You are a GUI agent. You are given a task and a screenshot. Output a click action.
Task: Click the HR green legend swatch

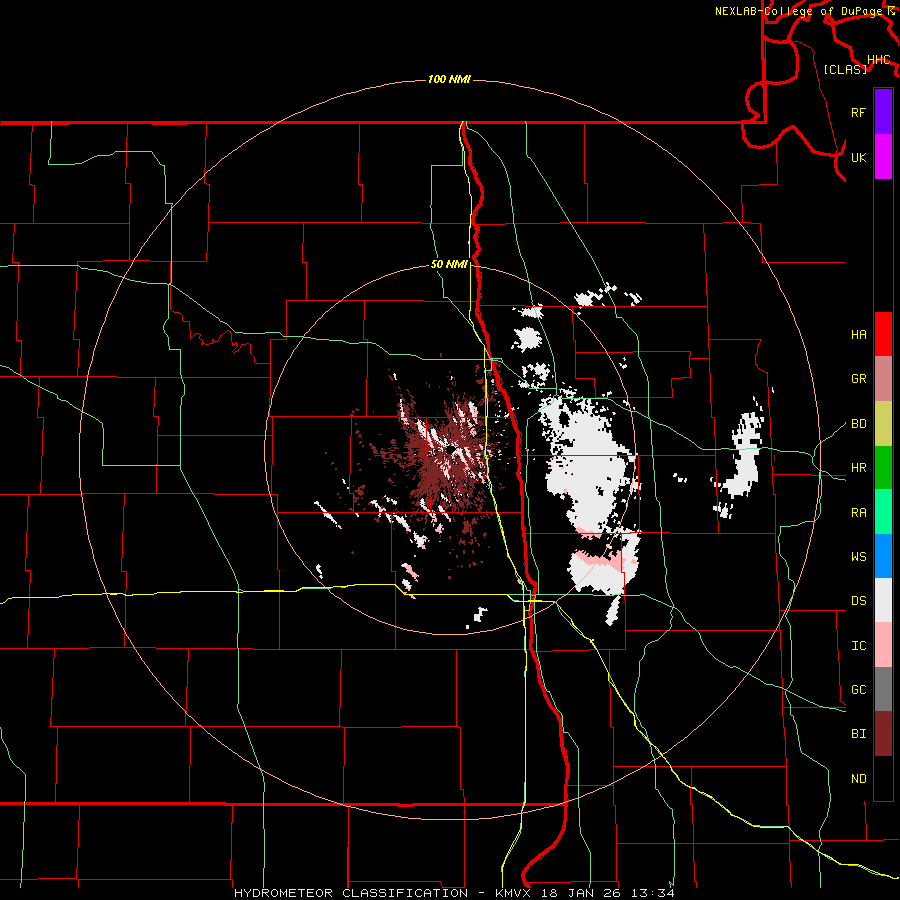pyautogui.click(x=883, y=467)
